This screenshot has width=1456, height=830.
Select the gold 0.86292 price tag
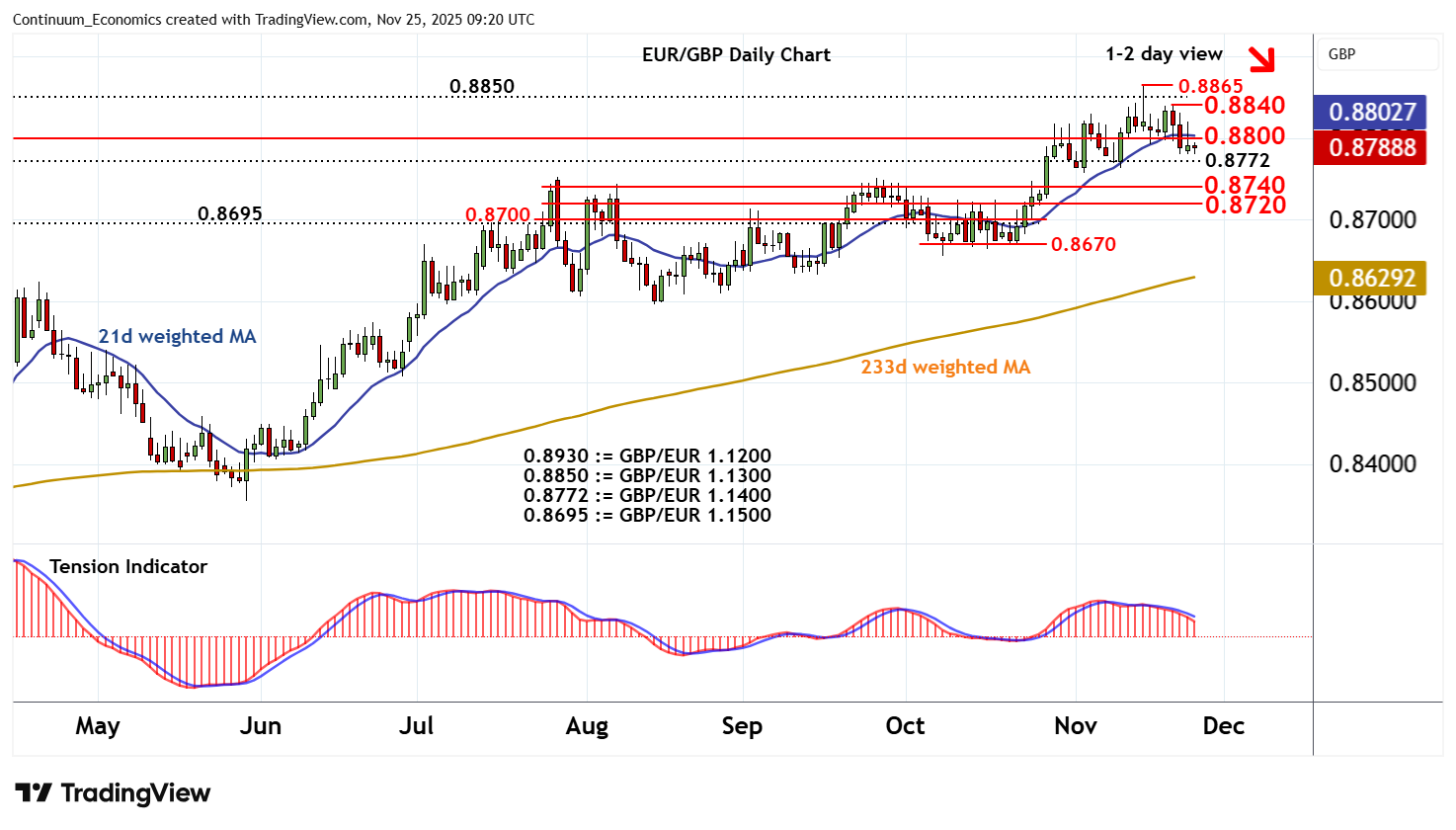coord(1370,279)
